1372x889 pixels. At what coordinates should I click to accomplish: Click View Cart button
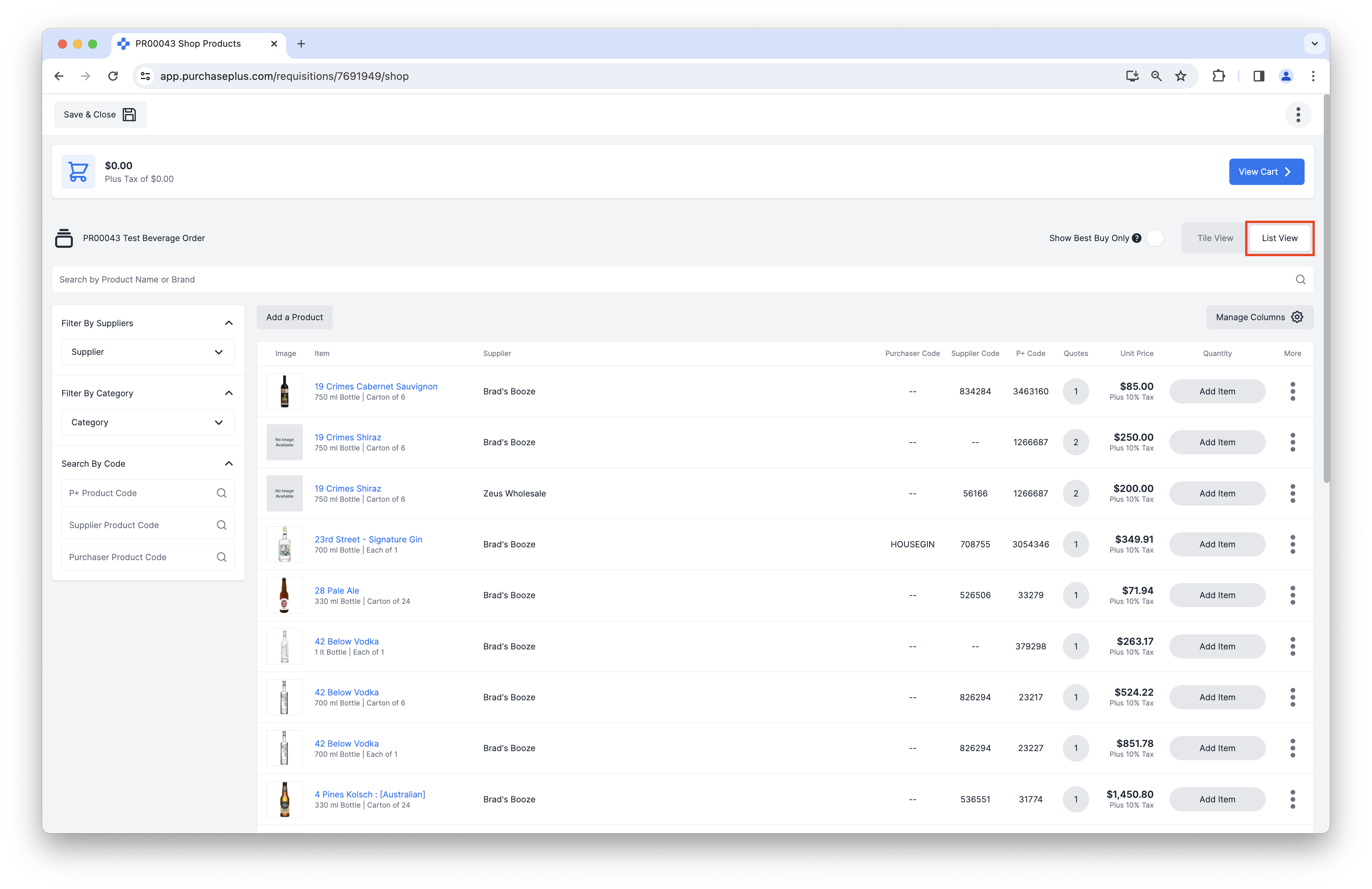[x=1266, y=172]
